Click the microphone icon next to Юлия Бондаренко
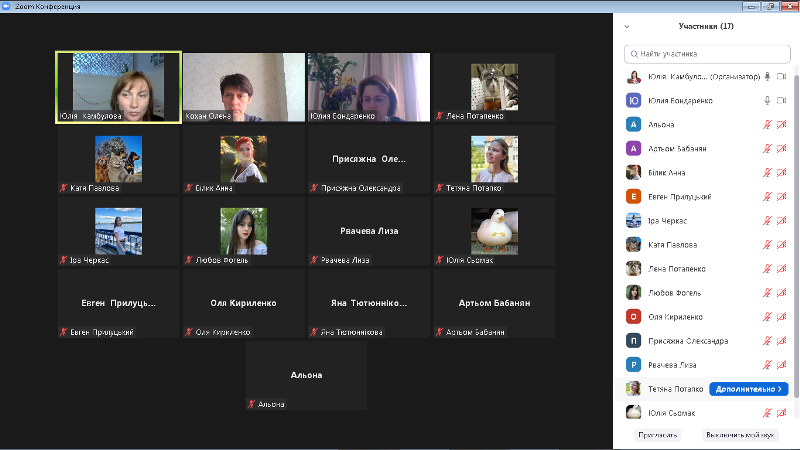This screenshot has height=450, width=800. coord(767,101)
